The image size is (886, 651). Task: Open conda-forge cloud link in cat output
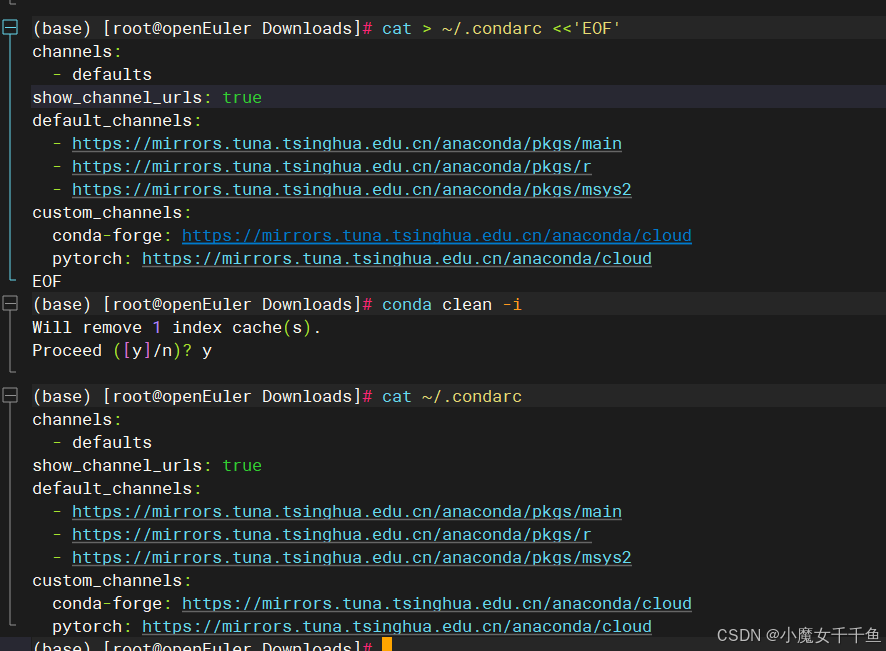437,604
